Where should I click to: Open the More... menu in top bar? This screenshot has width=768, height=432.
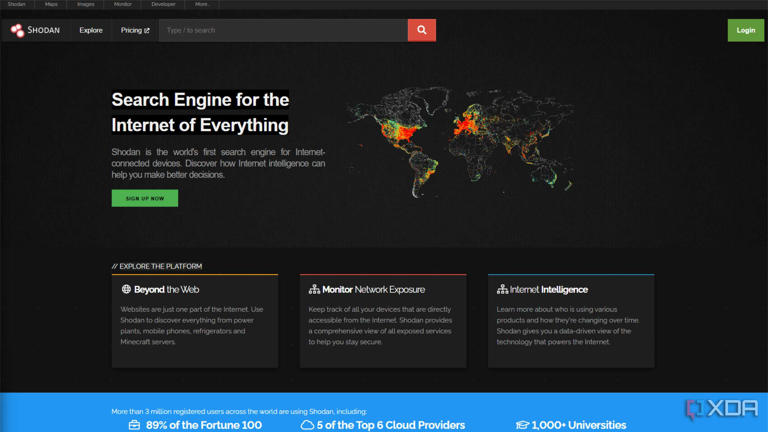202,4
